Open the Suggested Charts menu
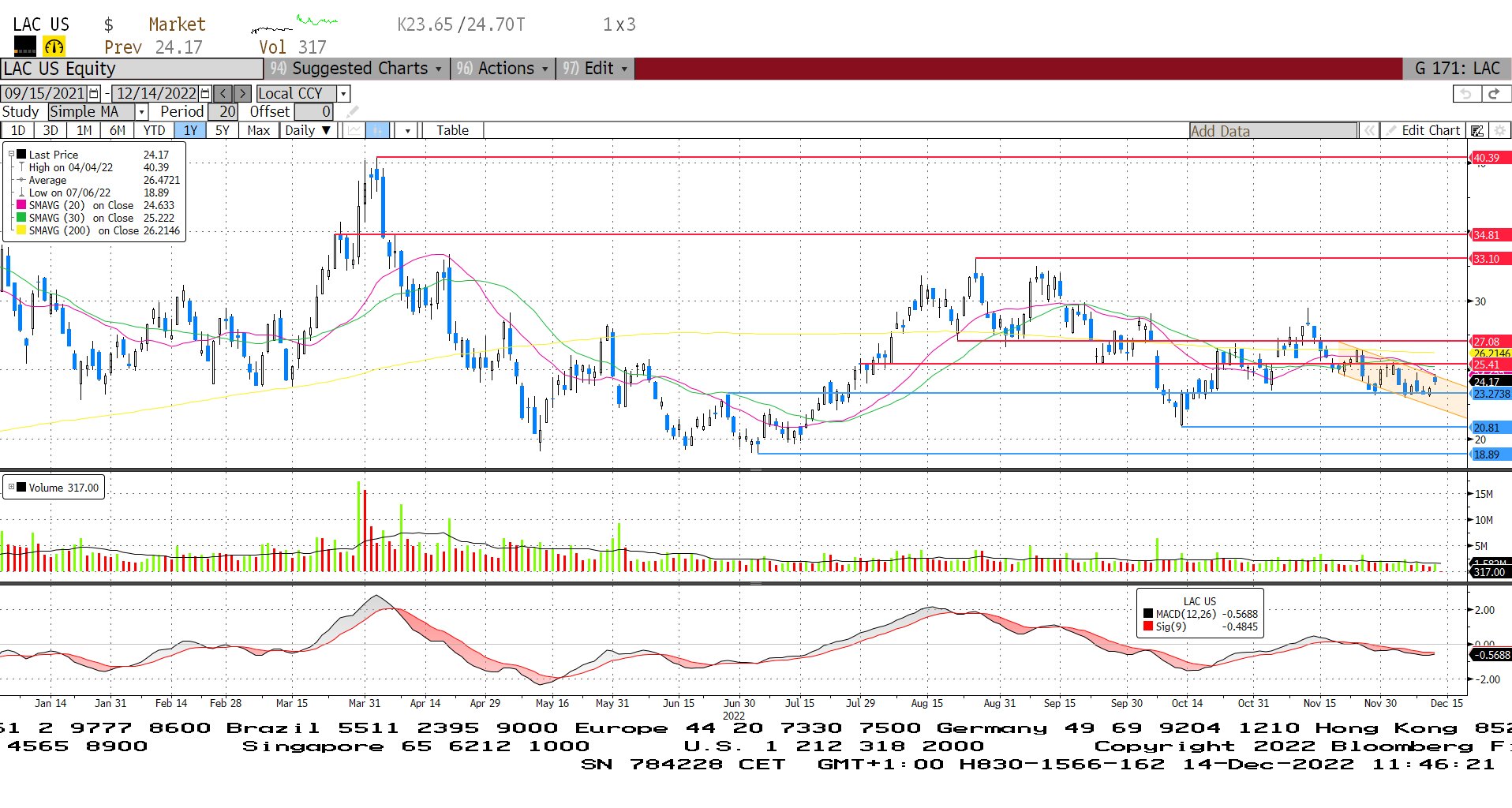This screenshot has height=808, width=1512. tap(358, 69)
